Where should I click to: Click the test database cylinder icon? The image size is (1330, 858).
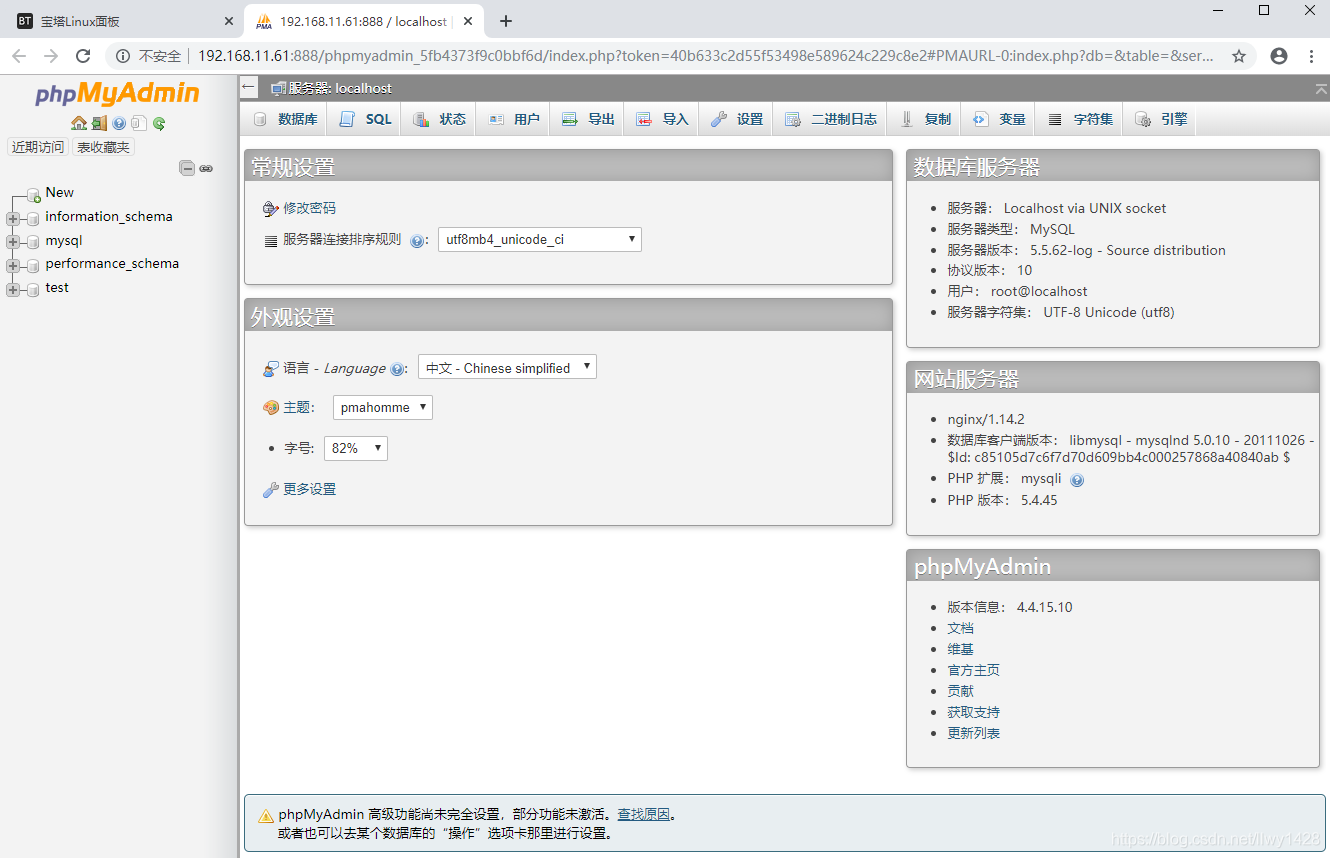(x=34, y=288)
